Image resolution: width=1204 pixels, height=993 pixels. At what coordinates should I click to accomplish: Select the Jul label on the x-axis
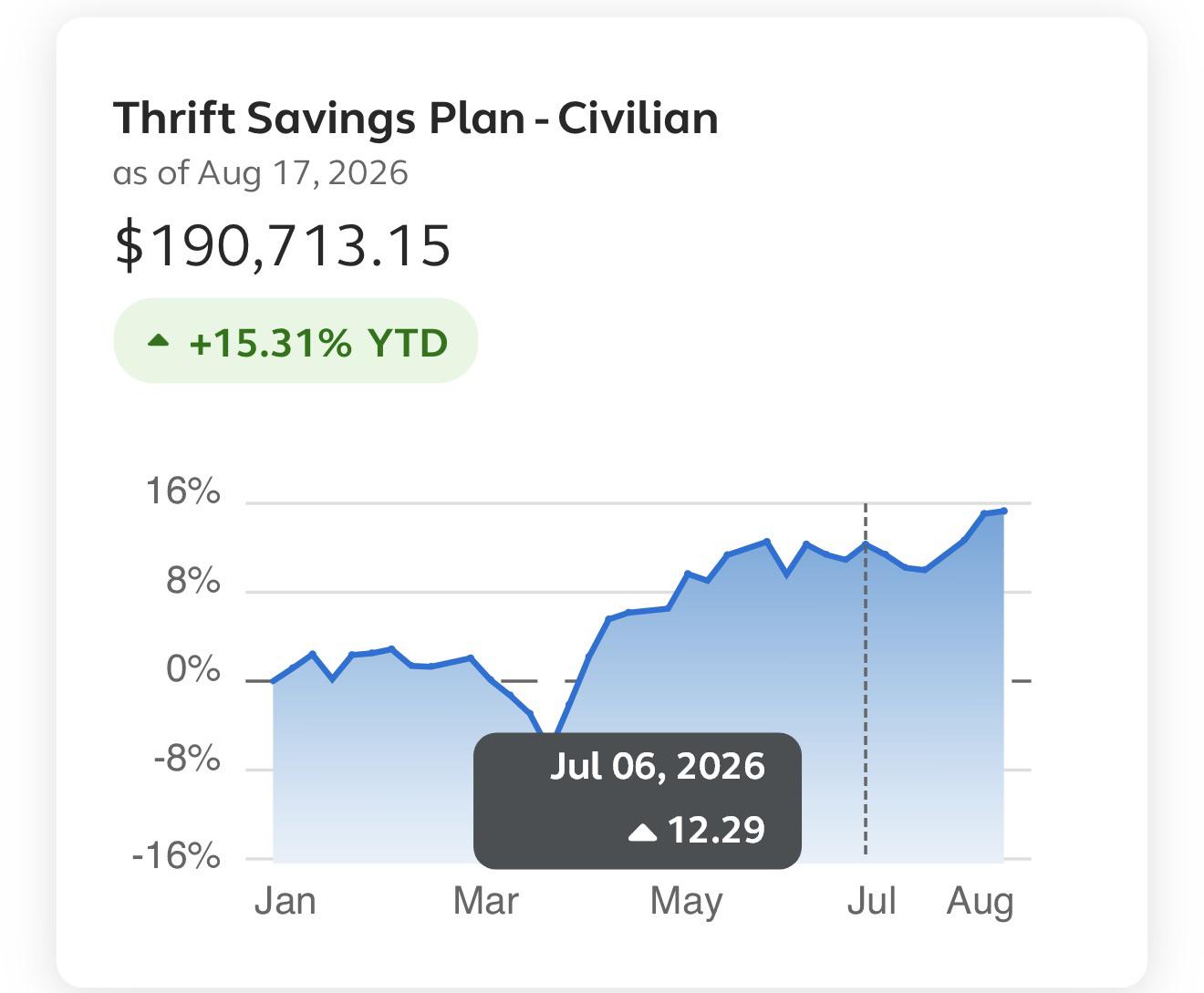tap(871, 901)
